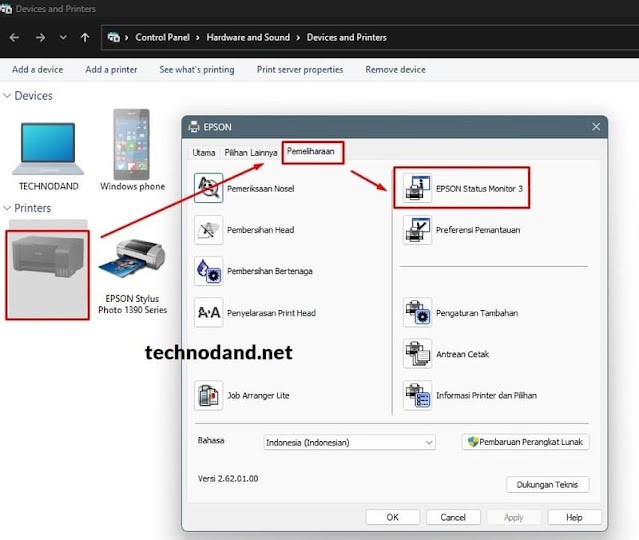Click the Apply button
The image size is (639, 540).
513,517
